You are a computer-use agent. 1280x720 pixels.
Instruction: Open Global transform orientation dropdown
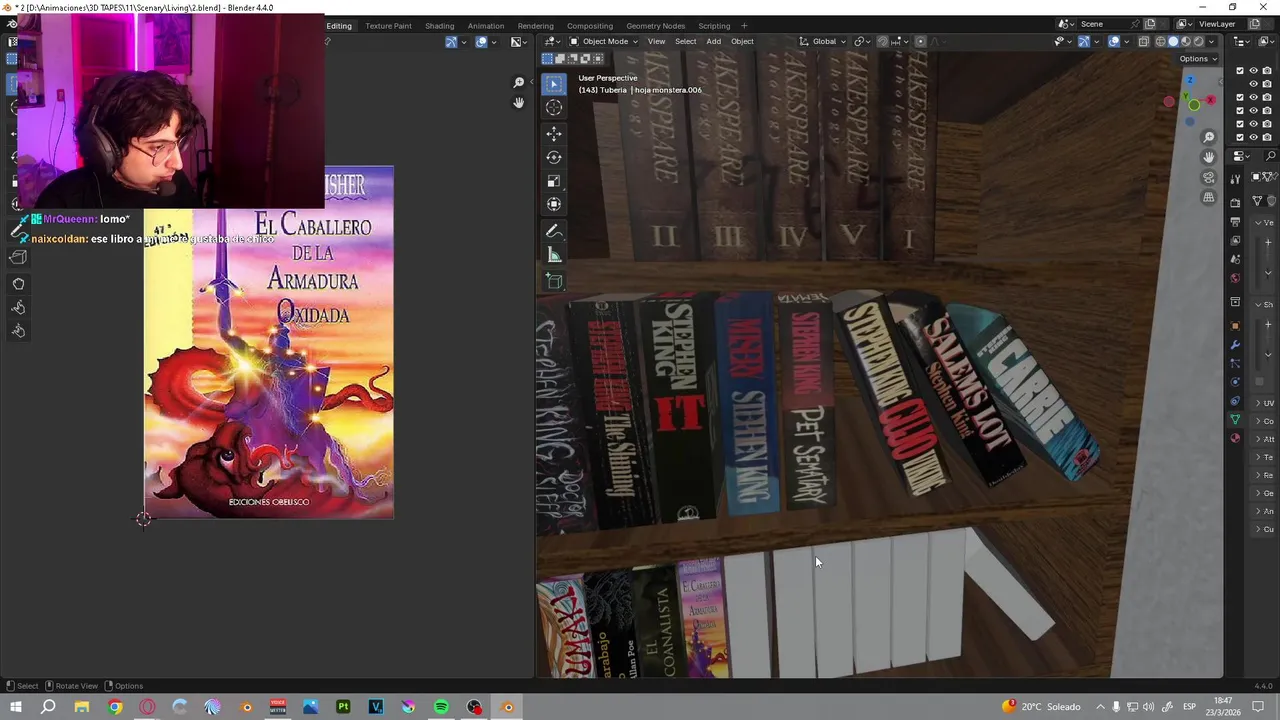(x=822, y=41)
